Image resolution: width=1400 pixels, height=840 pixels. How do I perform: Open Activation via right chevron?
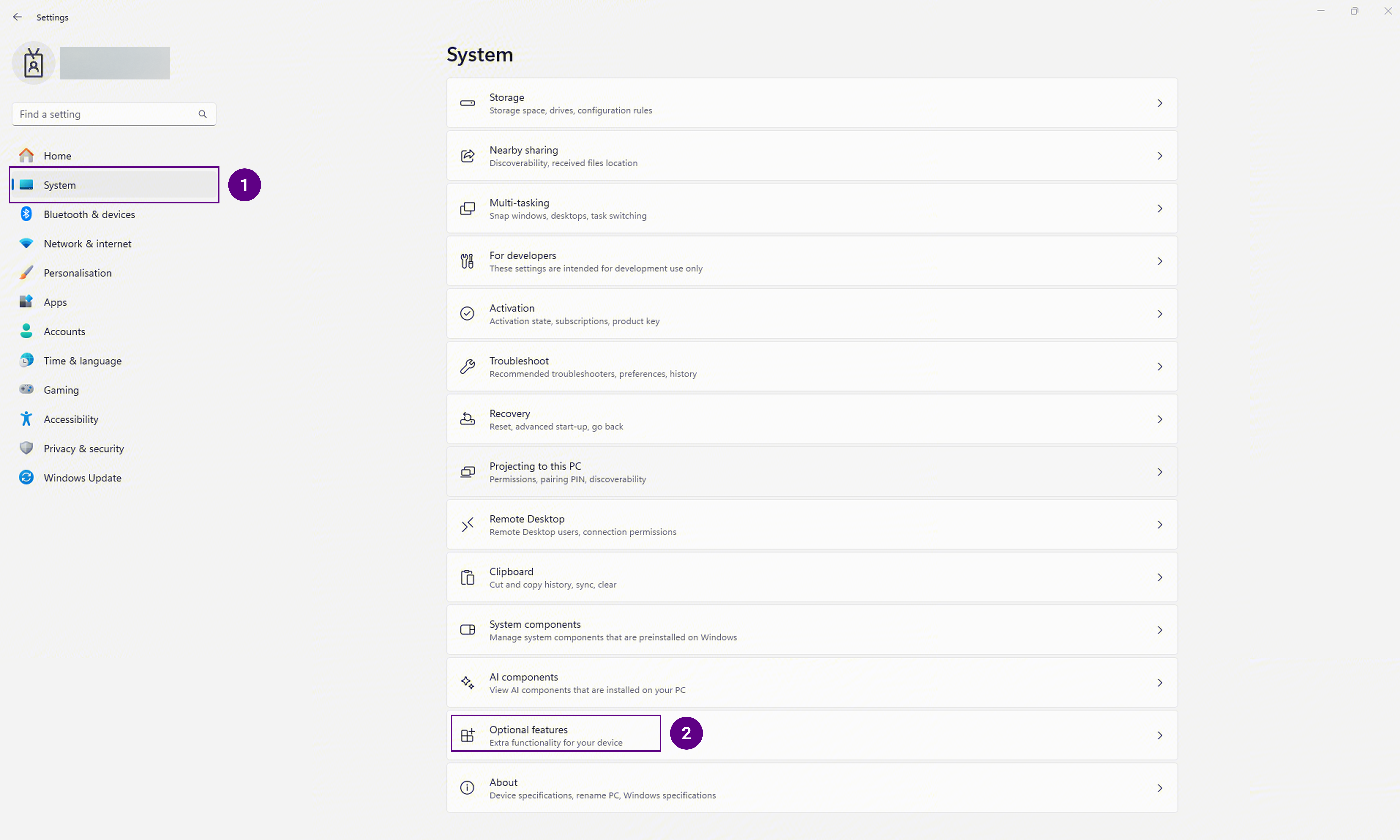pos(1160,314)
